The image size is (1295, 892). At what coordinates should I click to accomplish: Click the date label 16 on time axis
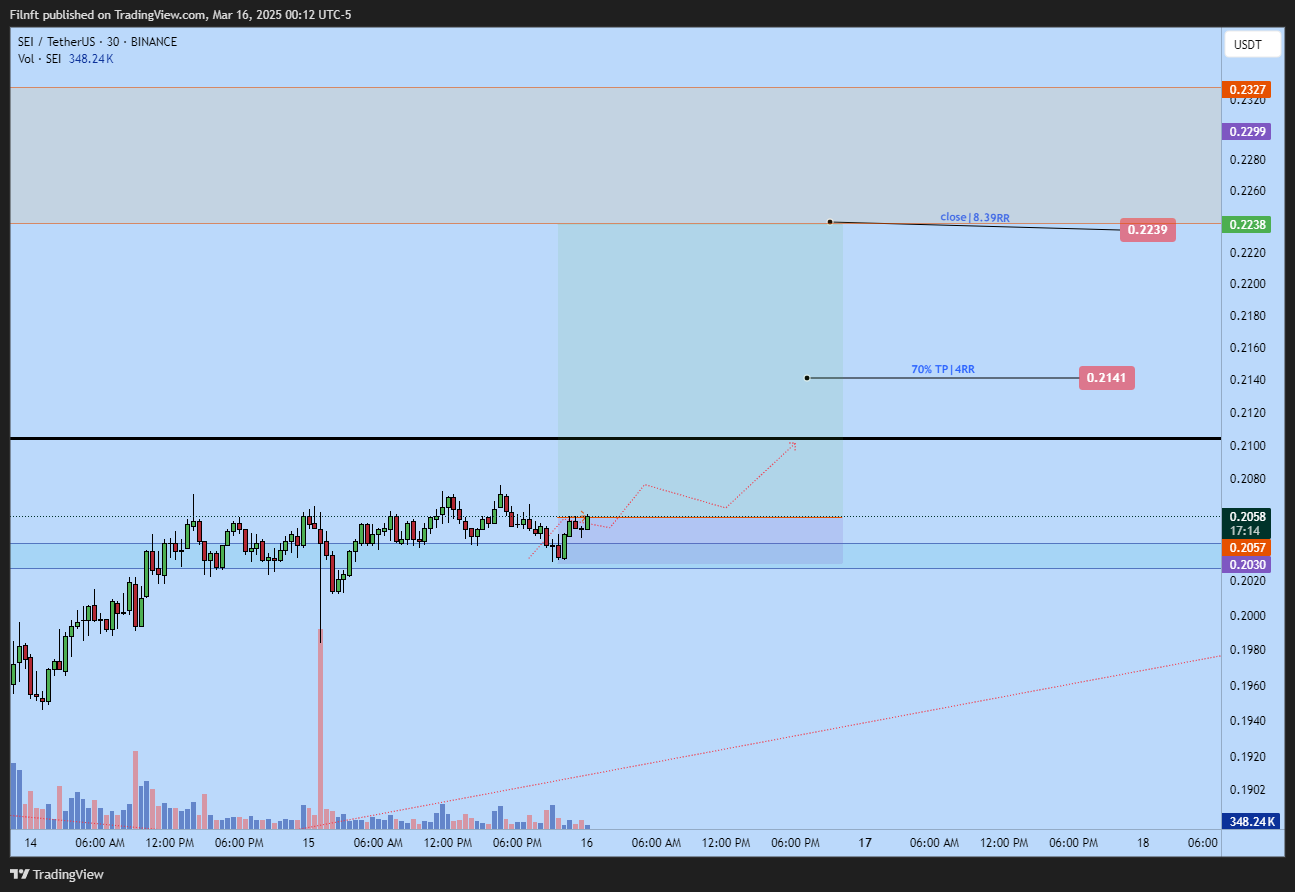pos(587,843)
